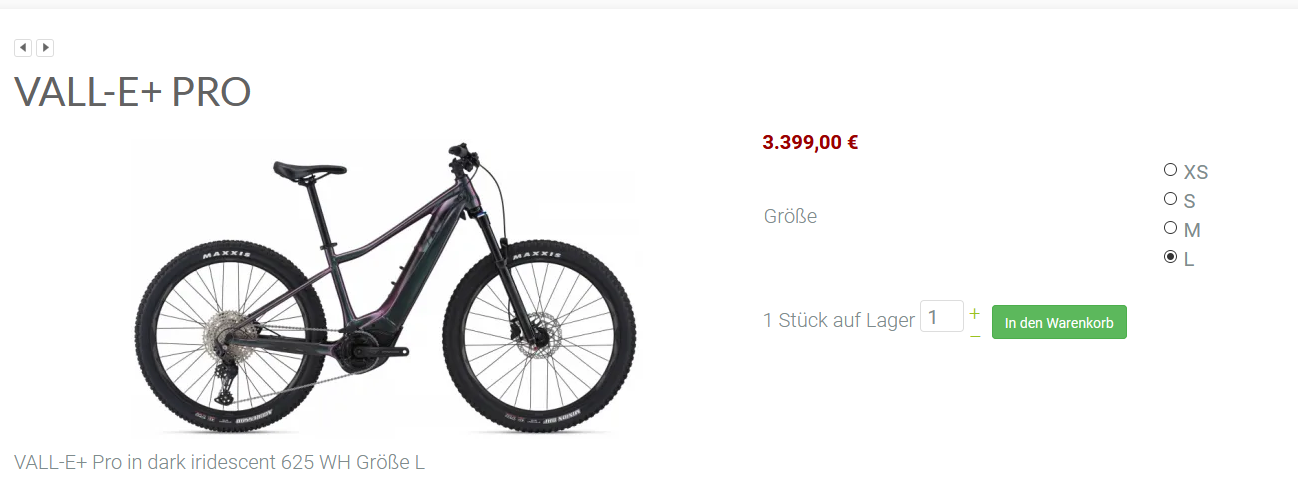Click the L size label text

point(1189,259)
